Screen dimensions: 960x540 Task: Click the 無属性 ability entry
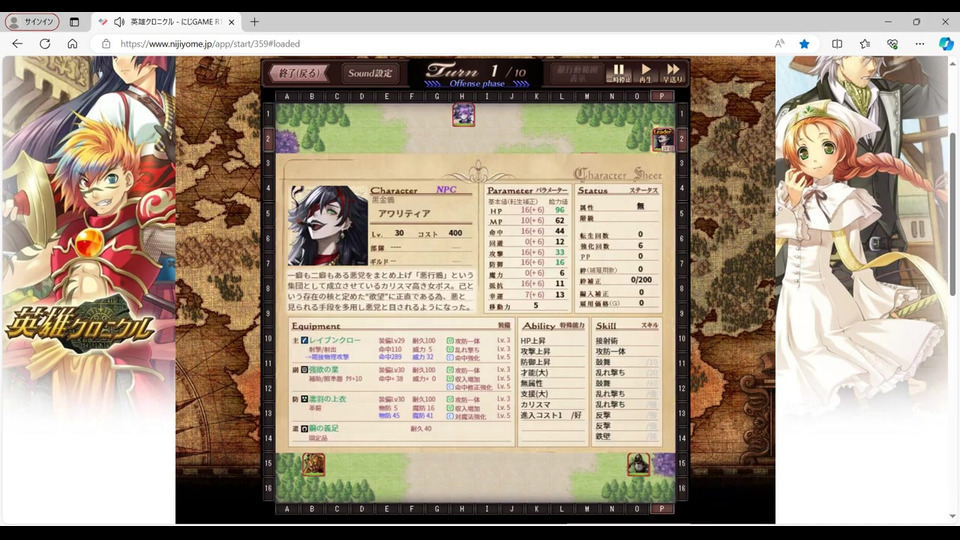531,383
